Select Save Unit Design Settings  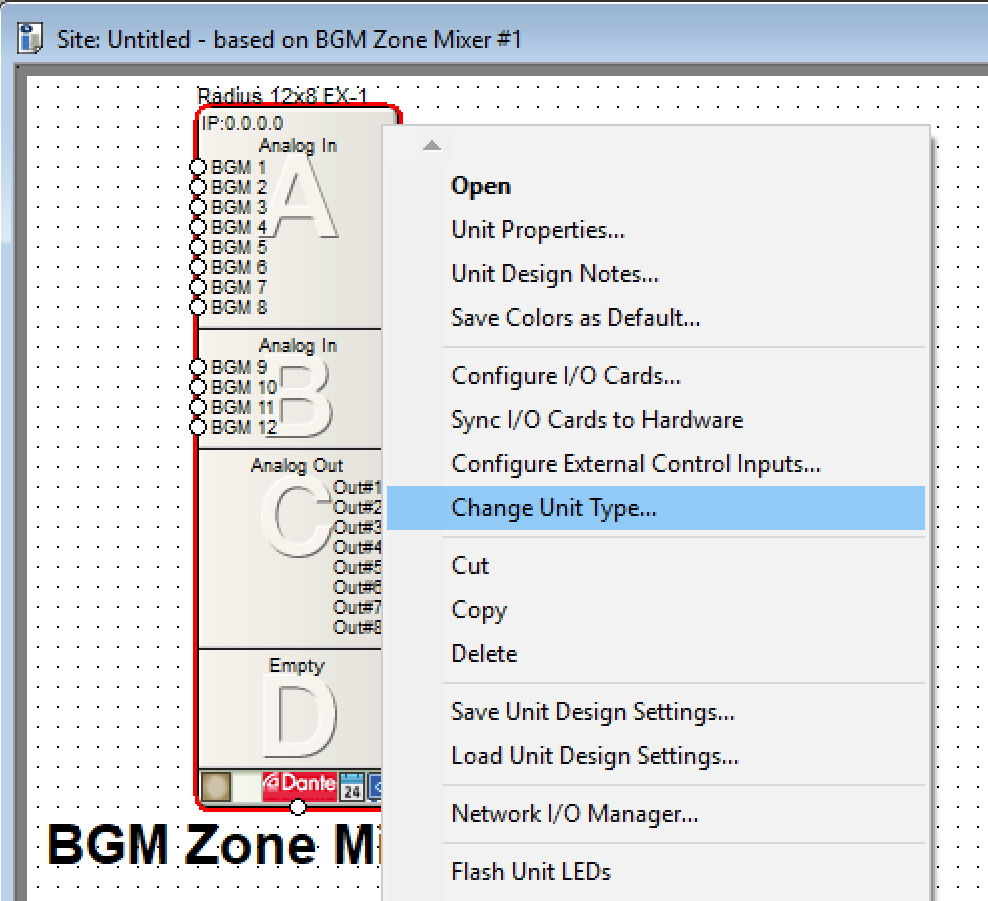[656, 712]
